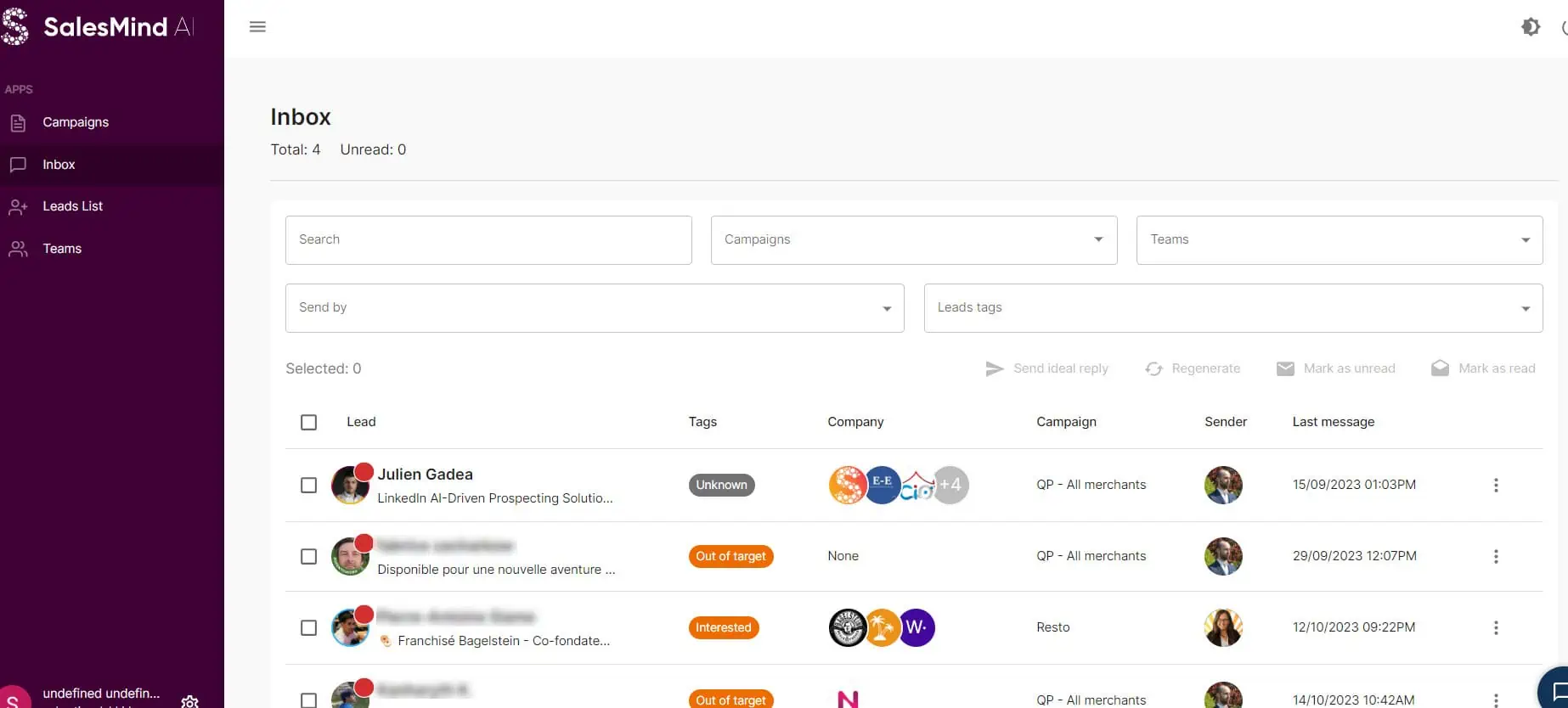The width and height of the screenshot is (1568, 708).
Task: Open the Send by dropdown
Action: tap(595, 308)
